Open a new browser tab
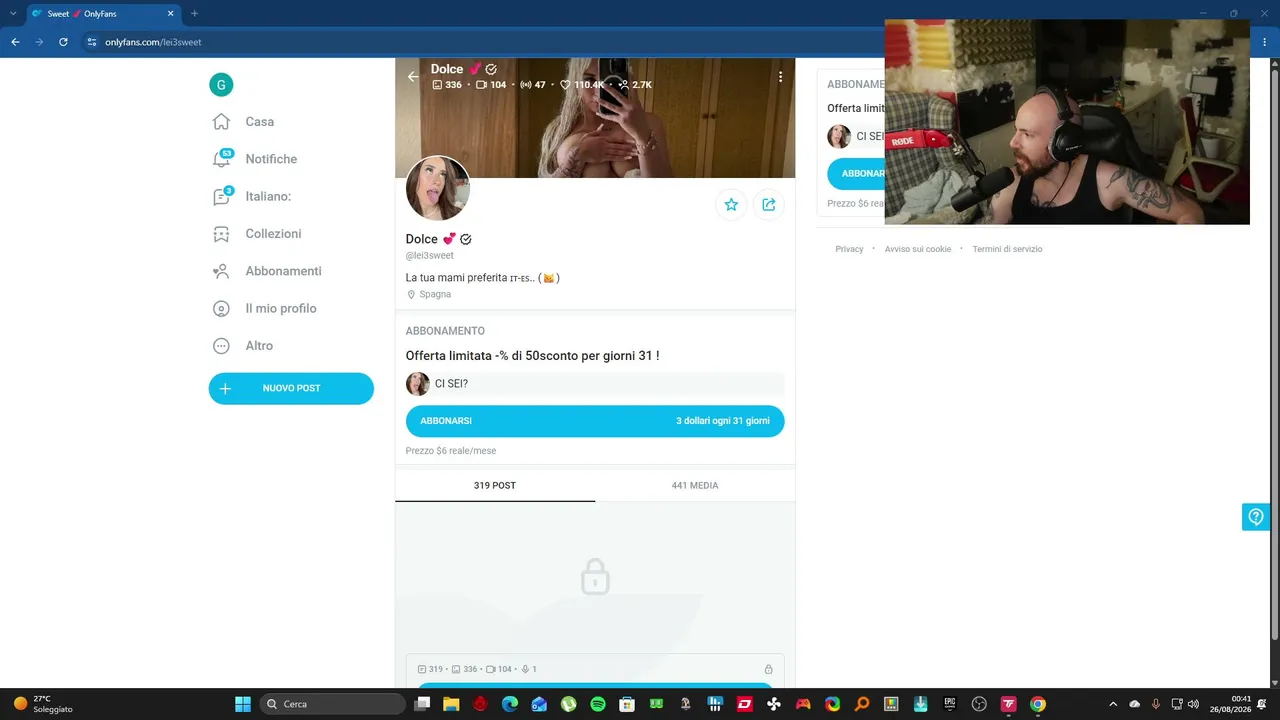This screenshot has width=1280, height=720. (x=194, y=14)
